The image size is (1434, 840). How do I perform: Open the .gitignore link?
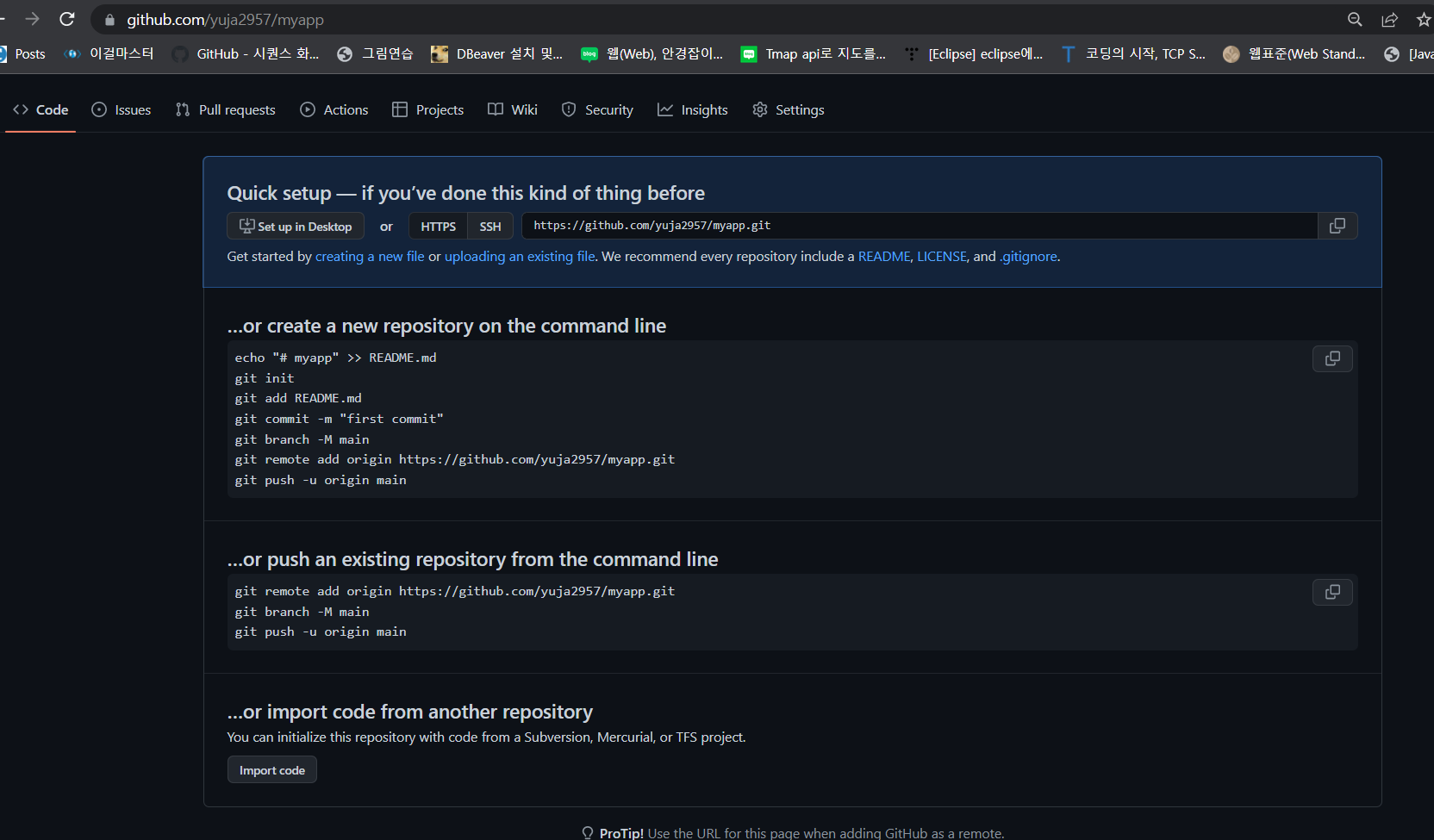[x=1028, y=257]
